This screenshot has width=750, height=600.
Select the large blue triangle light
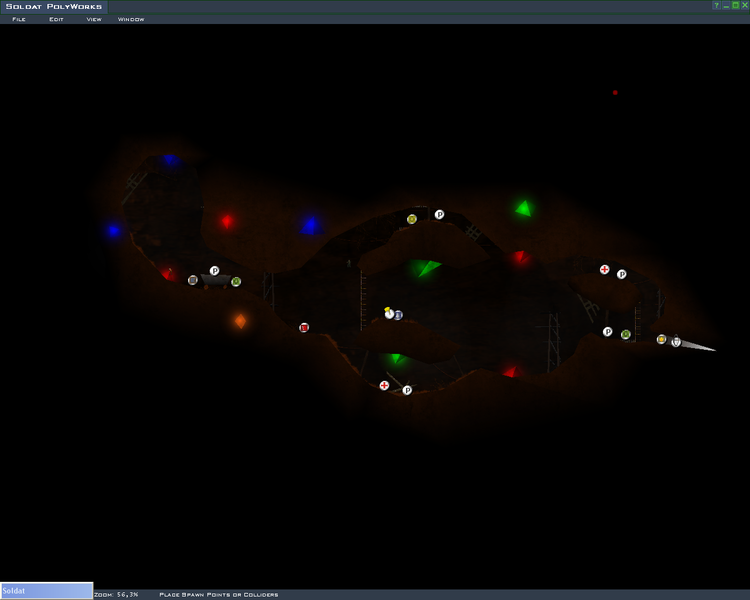(x=311, y=226)
